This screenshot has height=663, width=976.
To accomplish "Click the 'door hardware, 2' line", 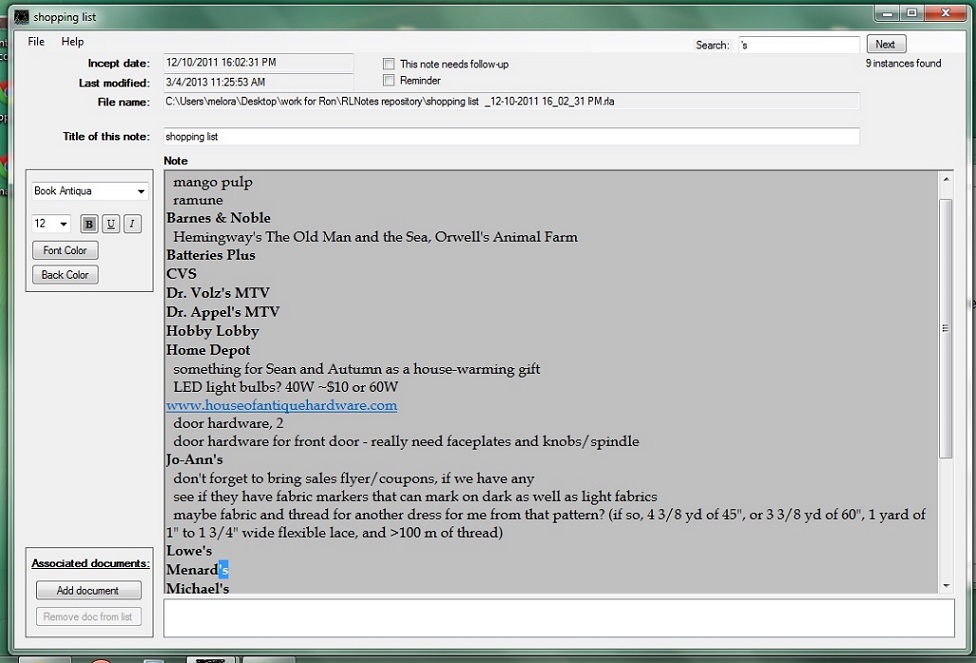I will (x=228, y=423).
